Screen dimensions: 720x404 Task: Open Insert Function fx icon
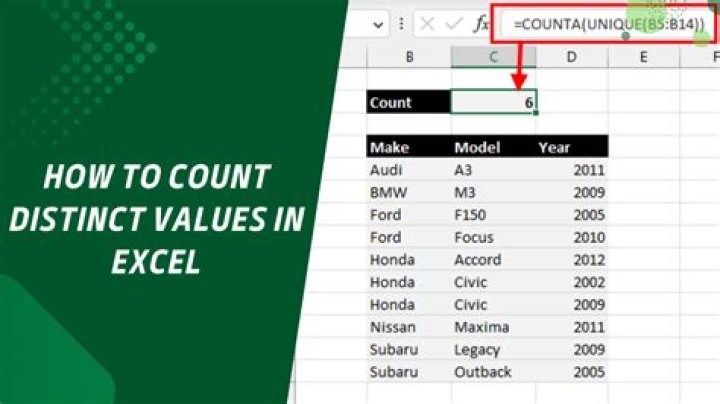pos(481,24)
